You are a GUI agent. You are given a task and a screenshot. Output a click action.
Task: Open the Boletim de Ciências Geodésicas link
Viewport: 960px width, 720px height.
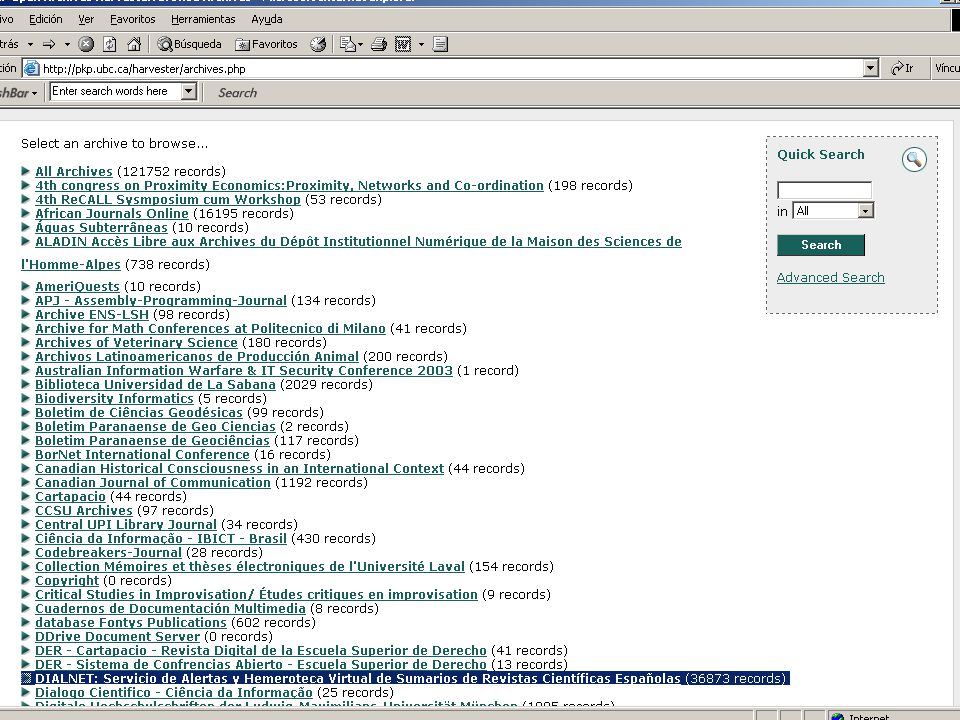tap(139, 413)
